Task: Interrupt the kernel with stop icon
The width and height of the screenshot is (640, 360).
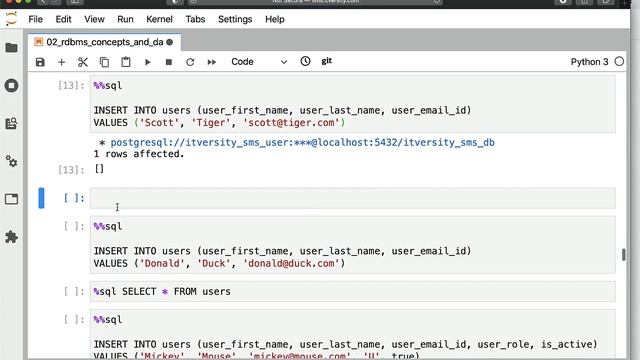Action: click(x=169, y=62)
